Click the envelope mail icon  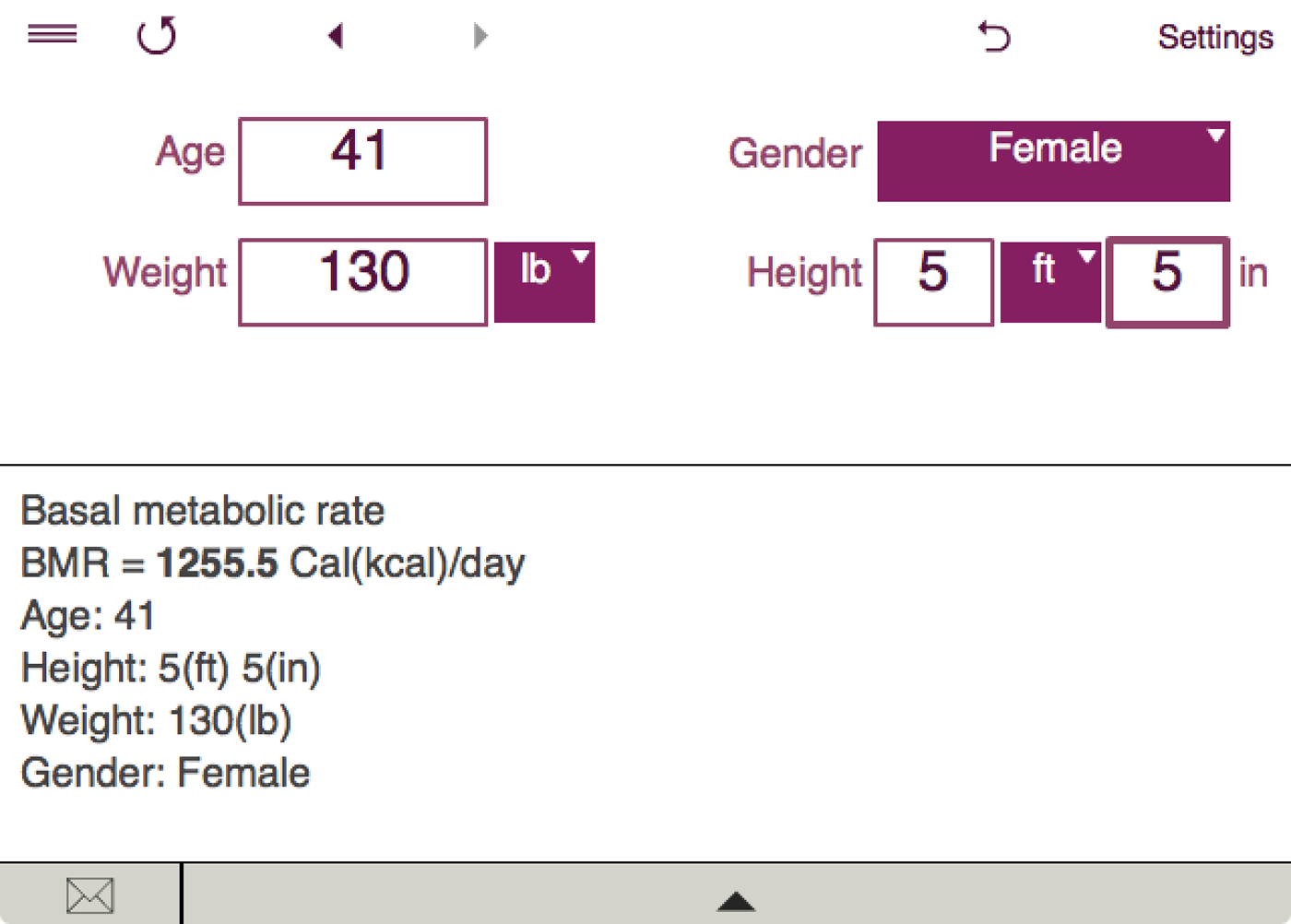(x=89, y=895)
